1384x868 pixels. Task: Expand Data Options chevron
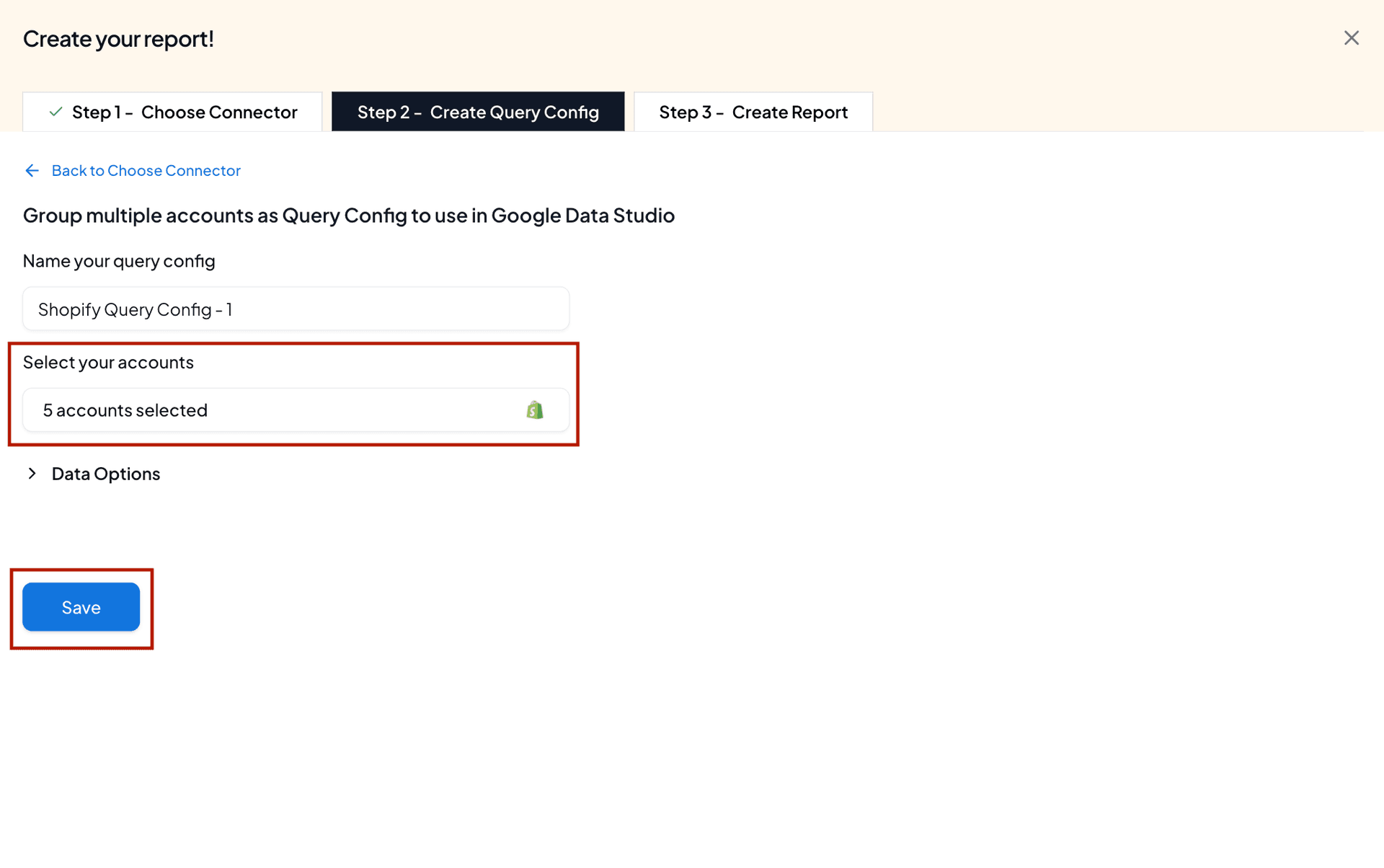pos(32,474)
